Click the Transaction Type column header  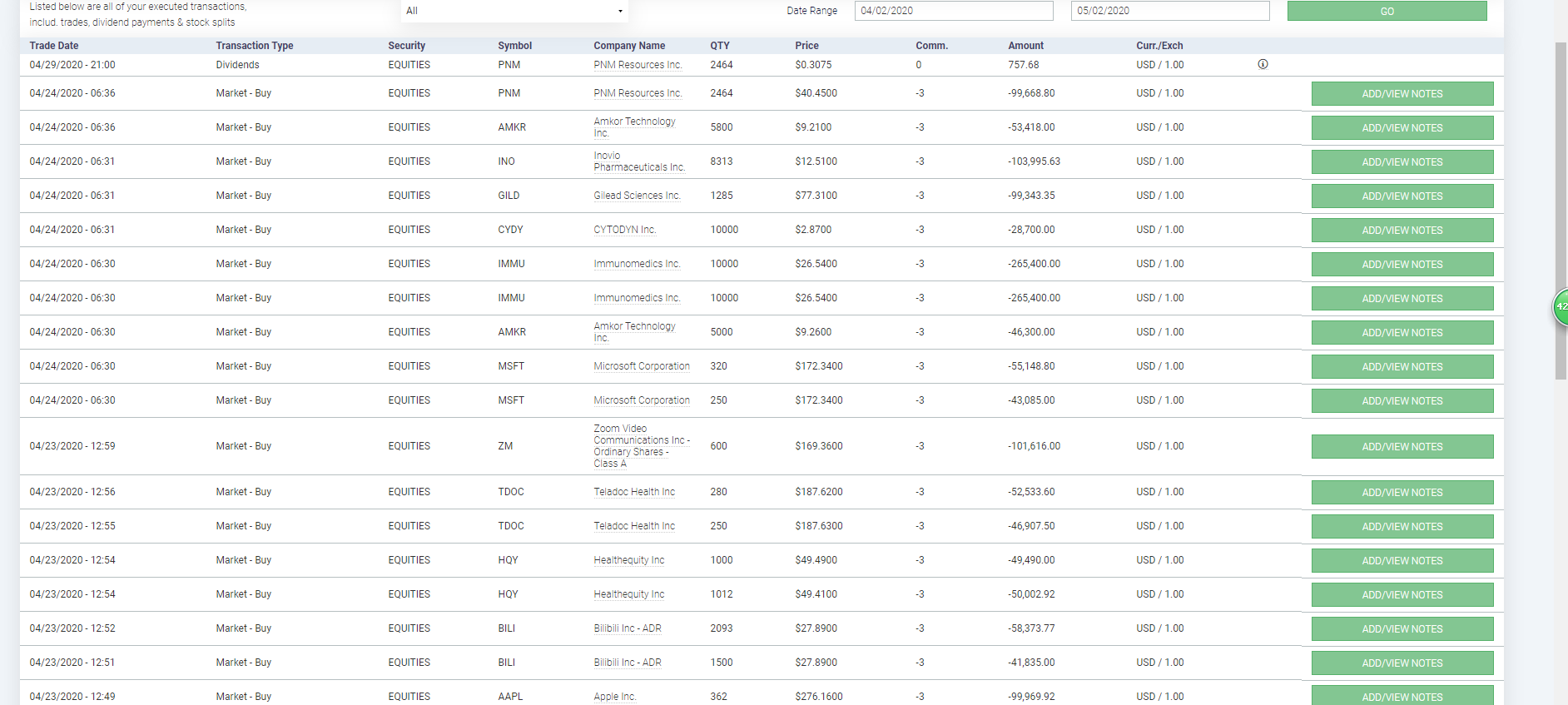pyautogui.click(x=255, y=46)
